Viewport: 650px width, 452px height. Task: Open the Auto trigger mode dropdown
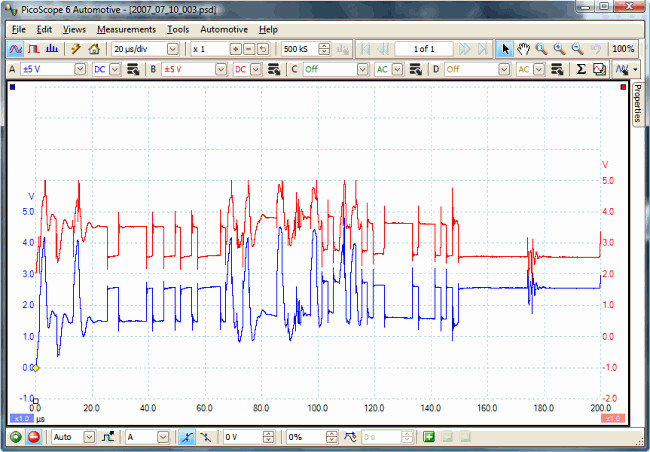(x=88, y=437)
